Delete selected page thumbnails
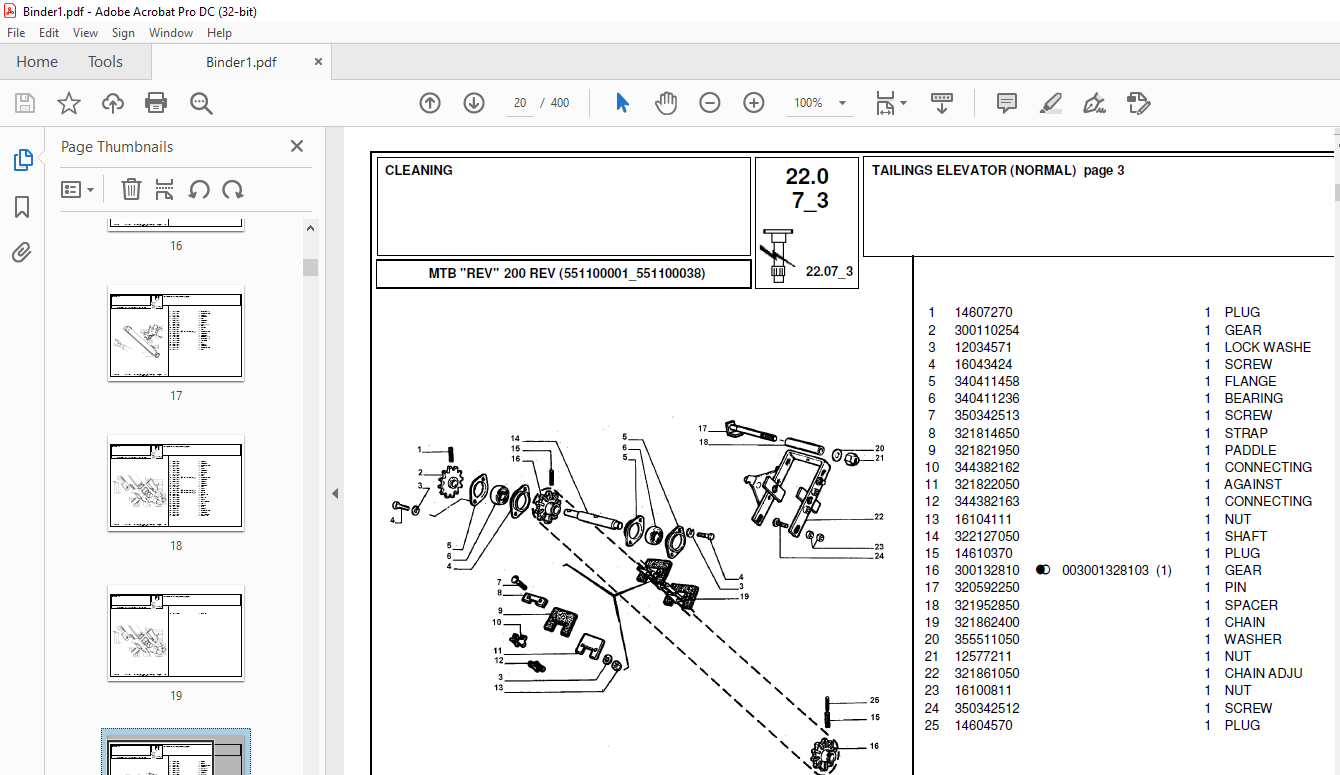1340x775 pixels. [x=131, y=189]
